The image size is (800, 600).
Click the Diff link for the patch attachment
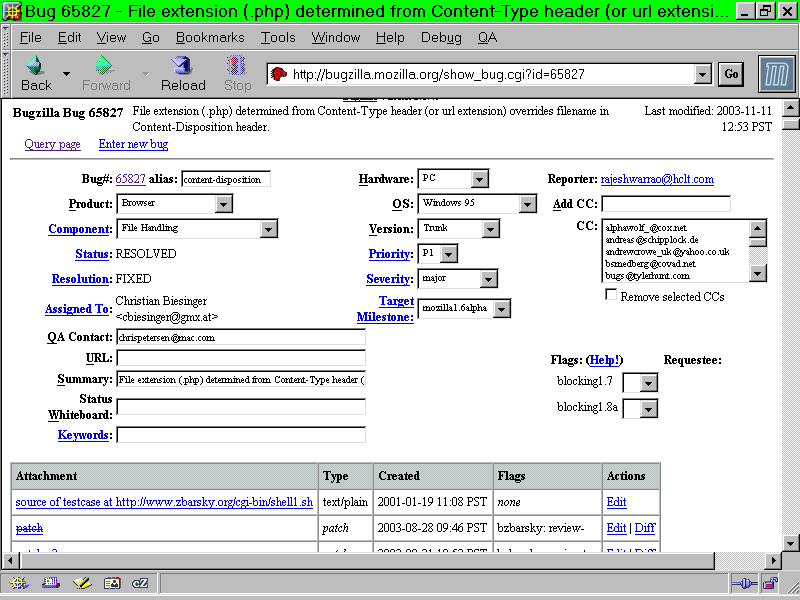(645, 527)
